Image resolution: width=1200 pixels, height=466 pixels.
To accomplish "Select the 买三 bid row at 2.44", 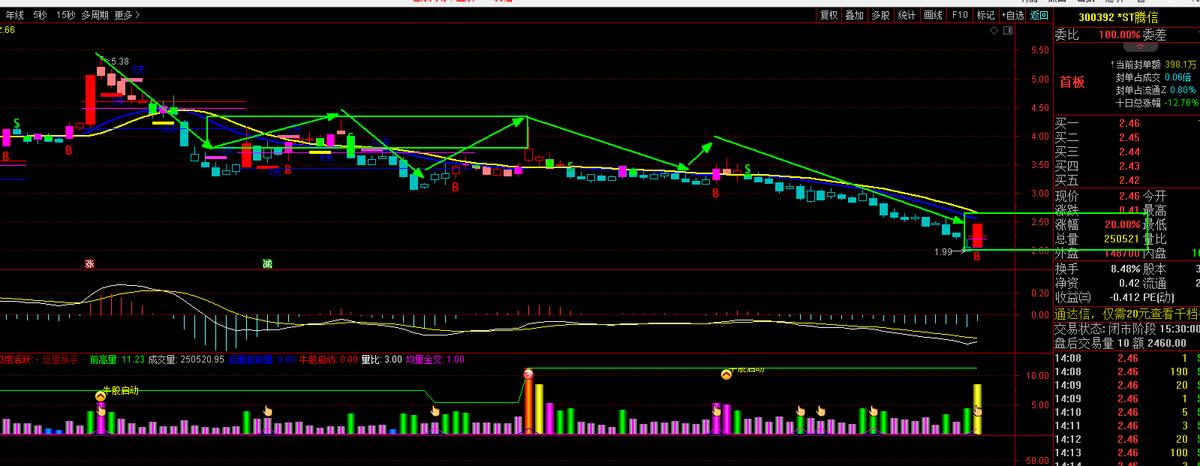I will pos(1127,151).
